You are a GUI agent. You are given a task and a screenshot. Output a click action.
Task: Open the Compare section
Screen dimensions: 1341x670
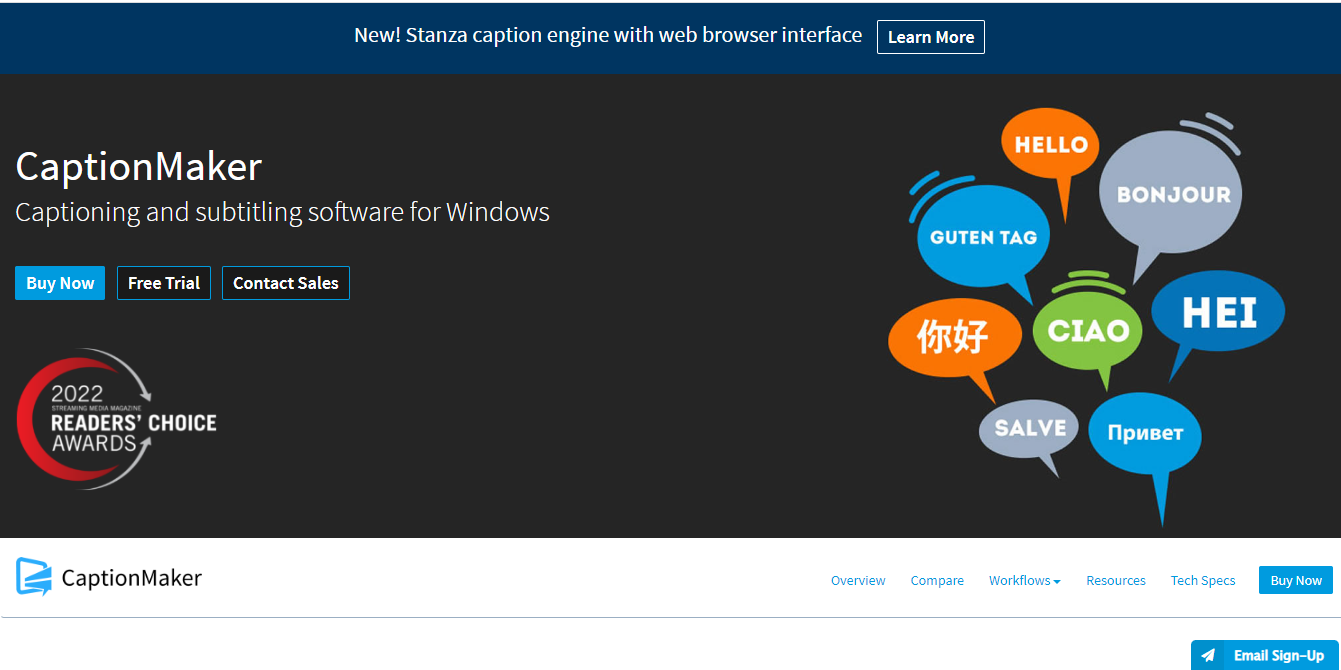tap(937, 580)
